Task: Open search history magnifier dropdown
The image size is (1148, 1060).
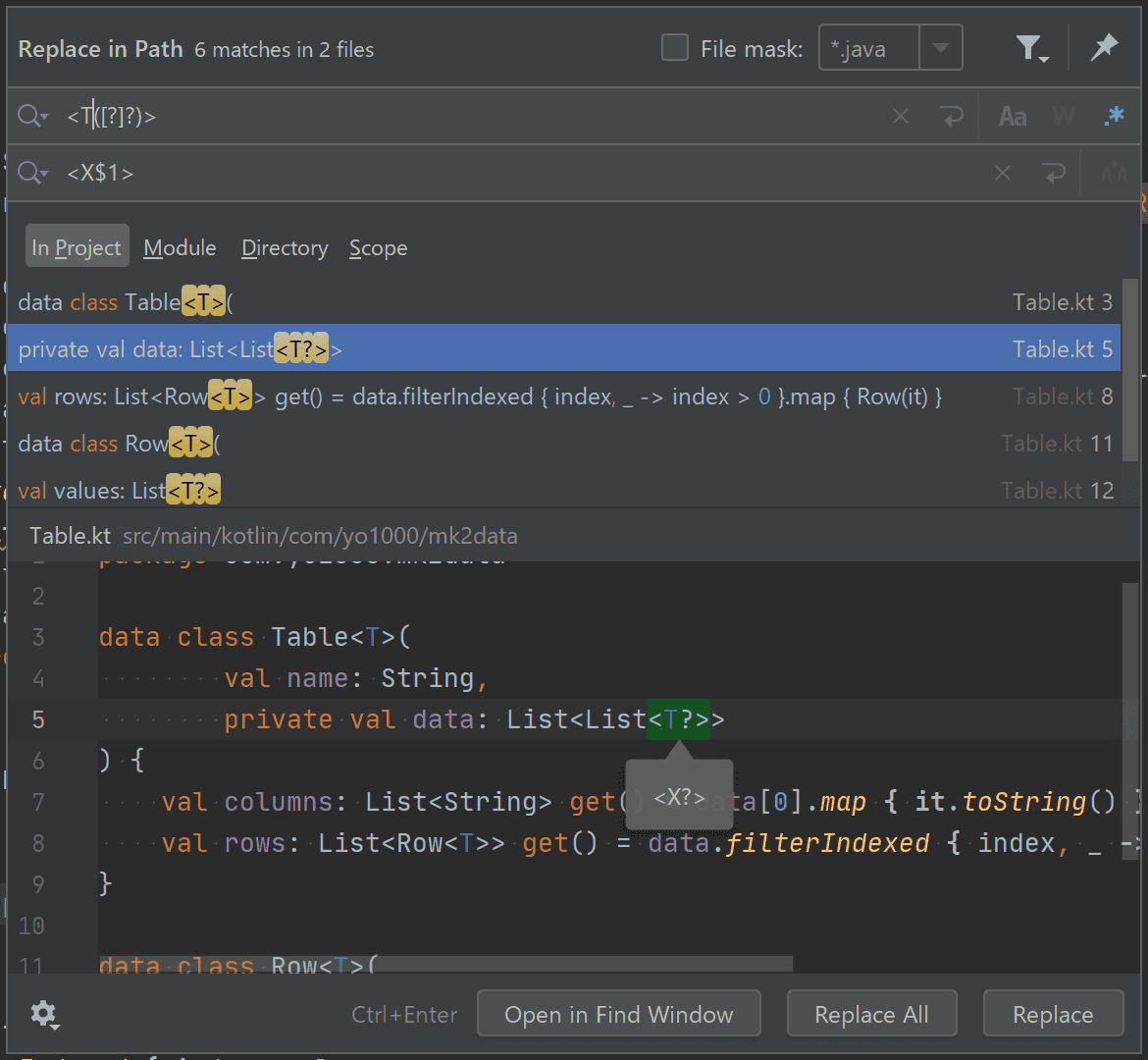Action: tap(32, 117)
